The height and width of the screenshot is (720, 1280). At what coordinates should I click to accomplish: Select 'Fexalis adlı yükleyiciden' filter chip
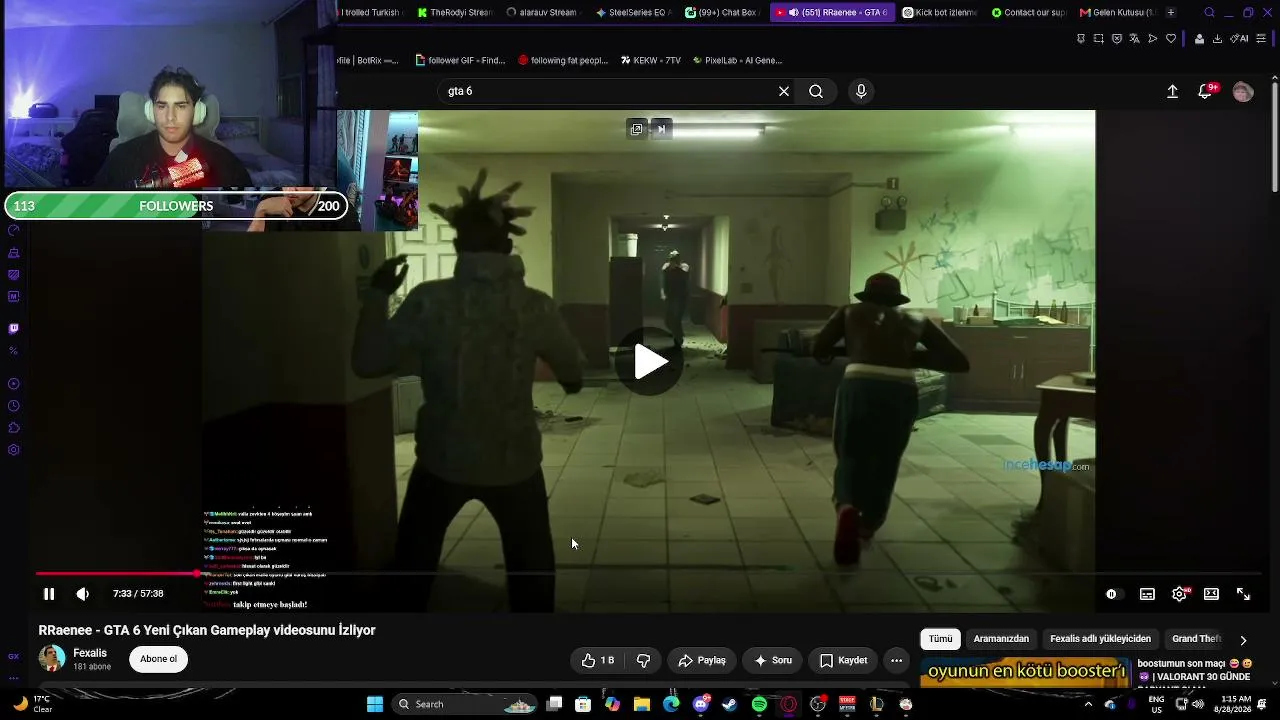click(1100, 639)
